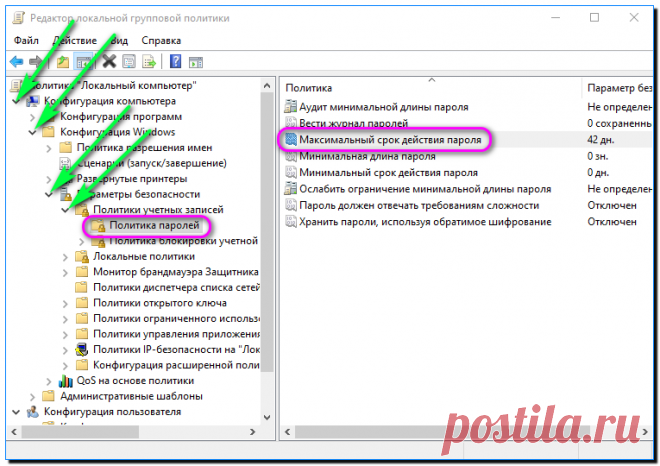660x466 pixels.
Task: Click the Up one level folder icon
Action: click(x=63, y=62)
